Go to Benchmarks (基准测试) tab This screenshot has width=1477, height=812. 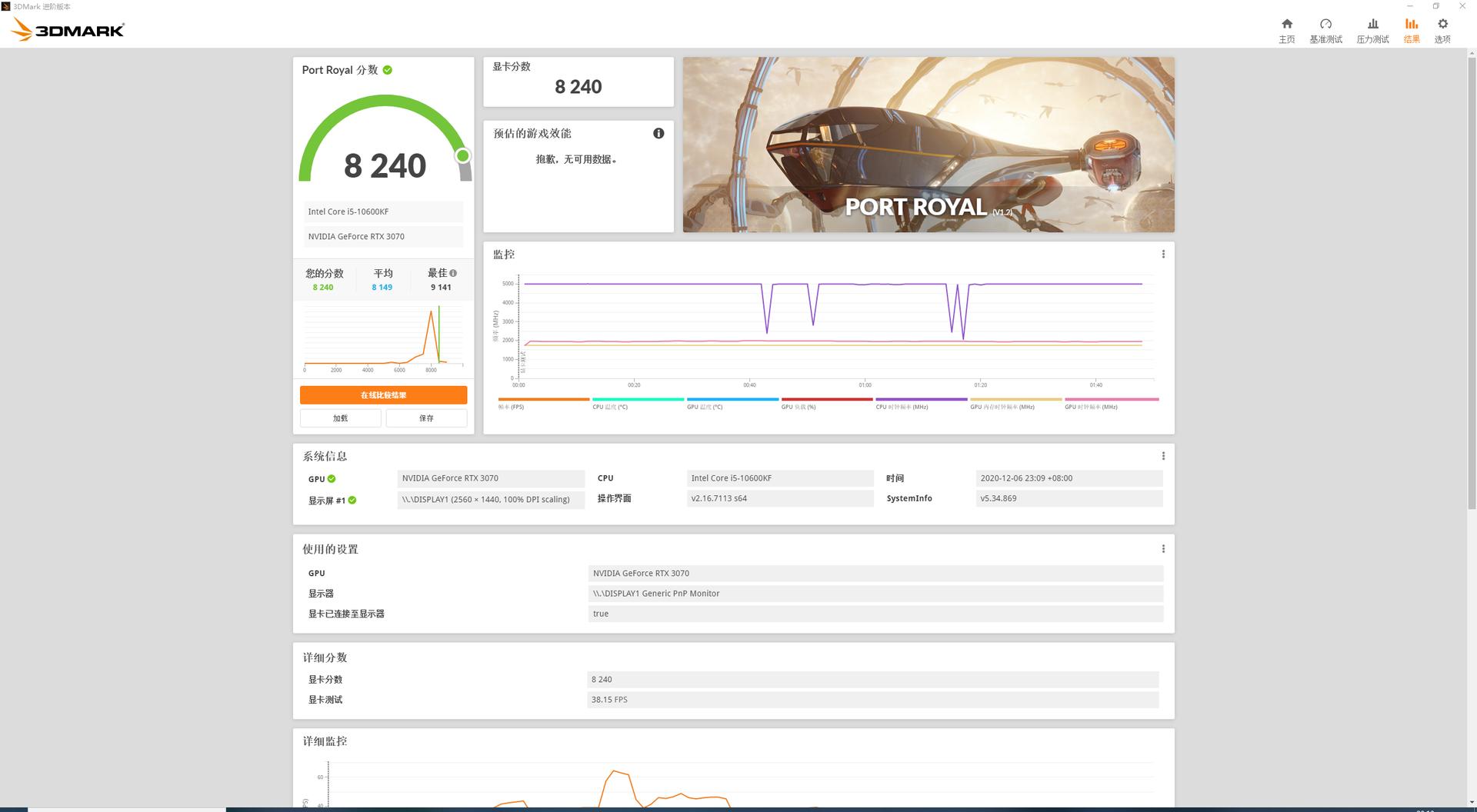(1325, 30)
